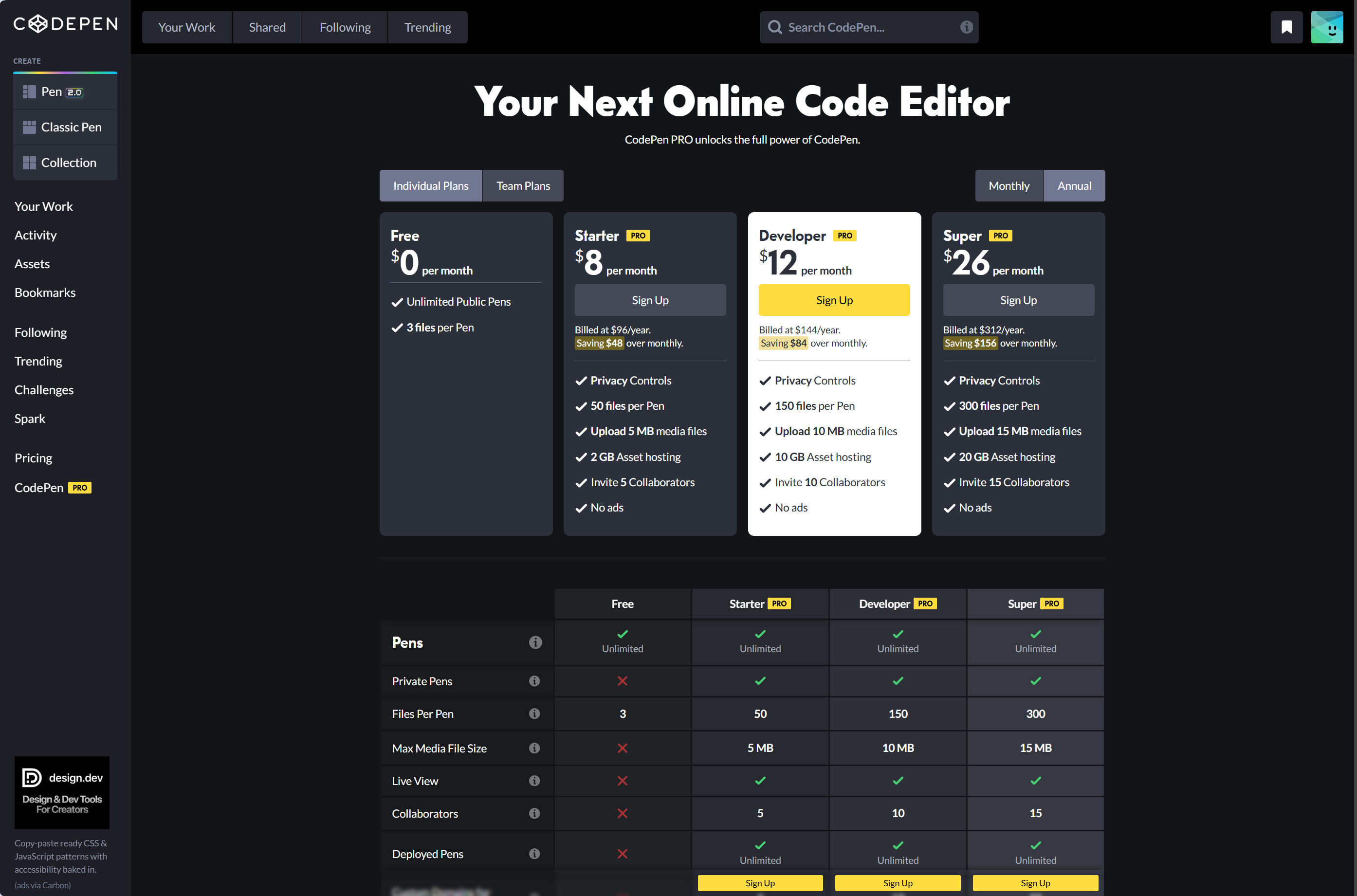Click the Collection grid icon
Screen dimensions: 1357x896
coord(29,163)
